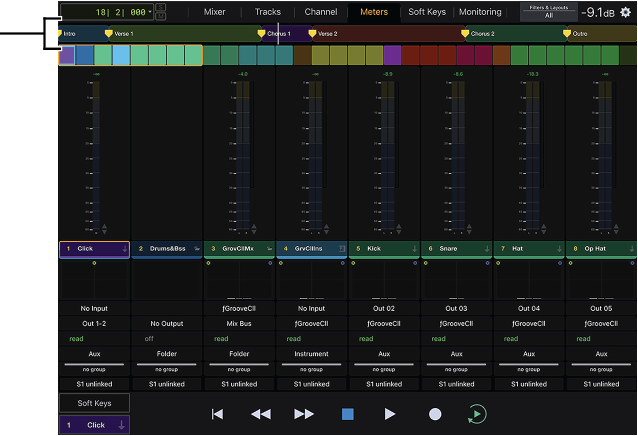
Task: Open the Soft Keys tab at top
Action: point(427,12)
